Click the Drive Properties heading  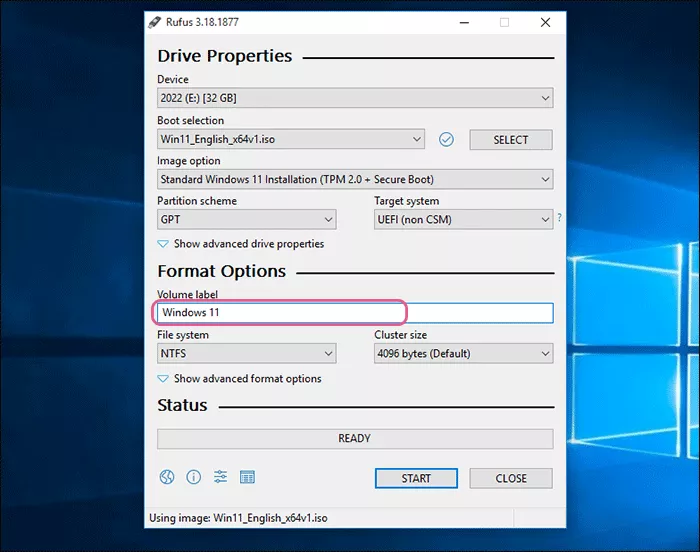tap(225, 56)
